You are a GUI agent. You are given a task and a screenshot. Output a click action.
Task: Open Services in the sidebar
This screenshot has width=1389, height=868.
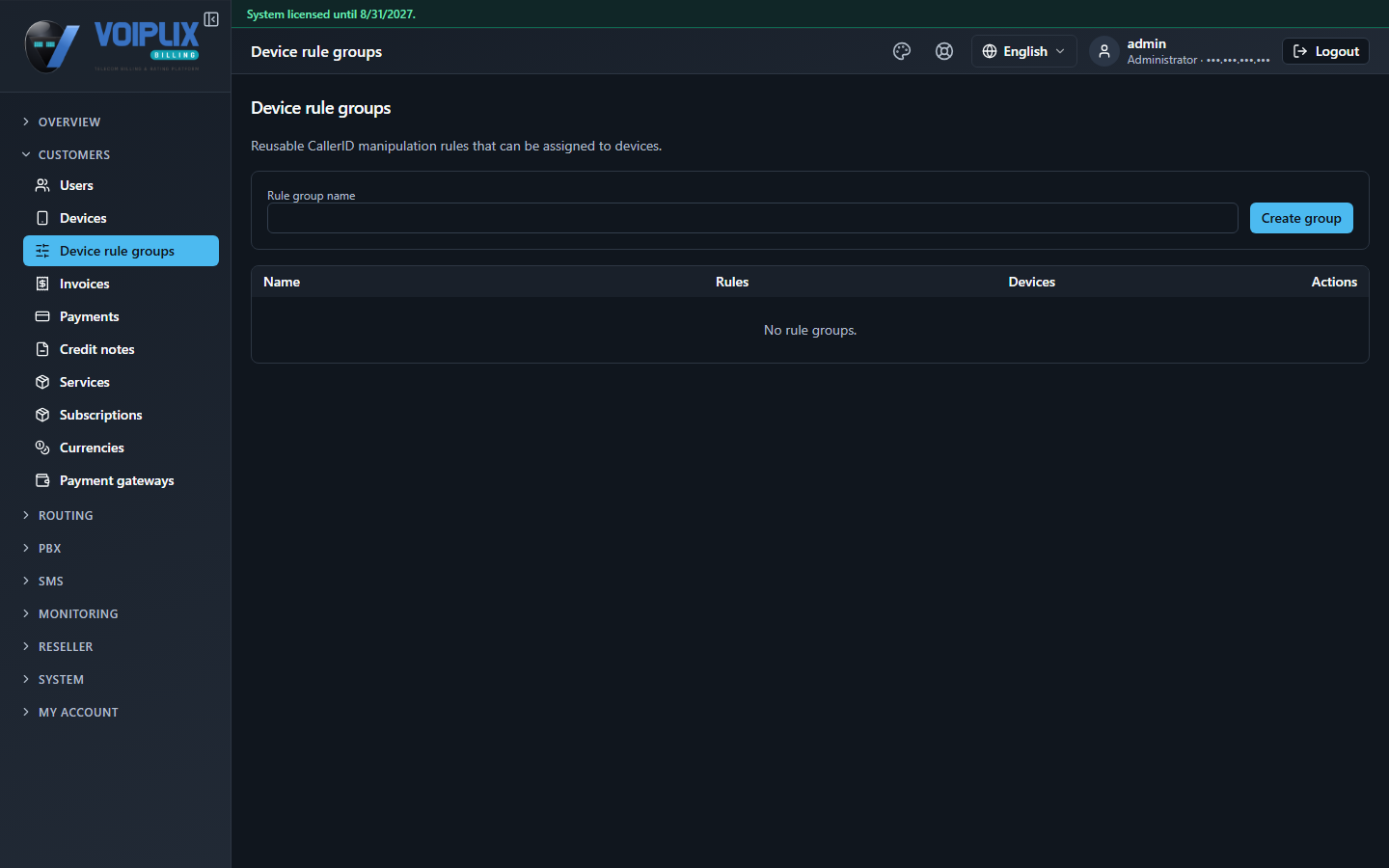(121, 382)
